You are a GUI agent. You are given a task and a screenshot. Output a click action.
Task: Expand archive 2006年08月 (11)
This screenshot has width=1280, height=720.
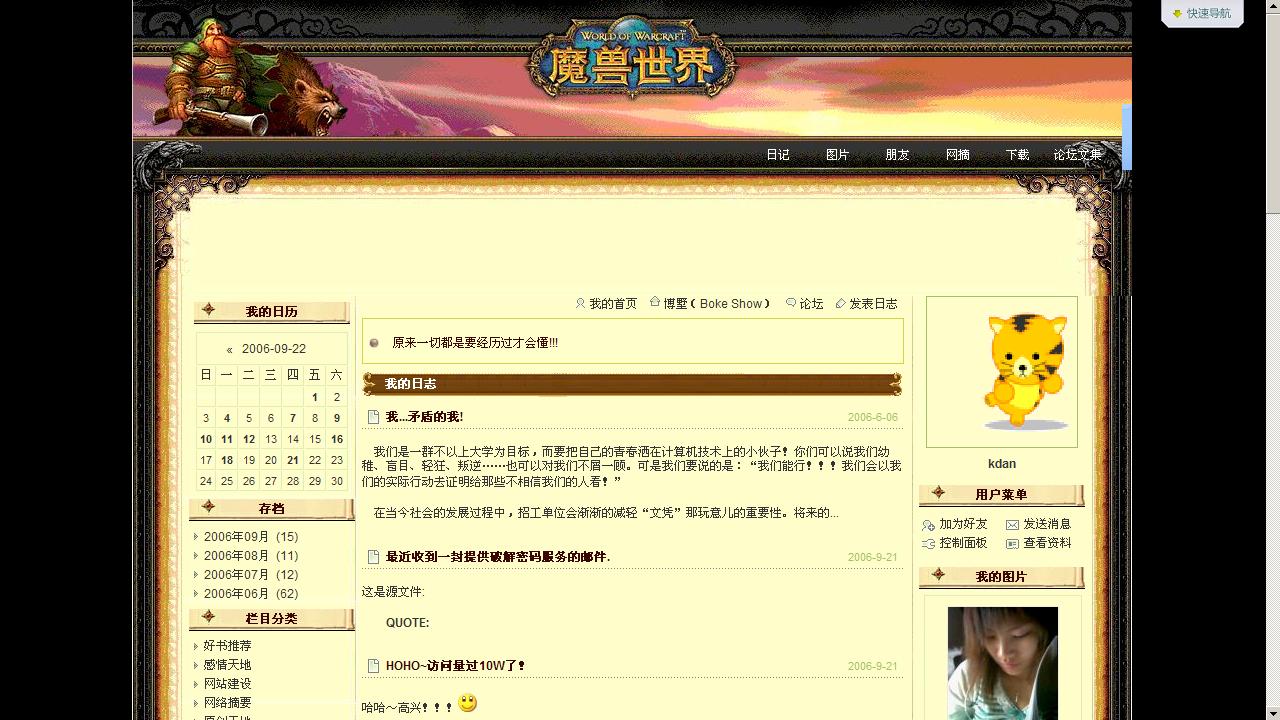click(251, 556)
